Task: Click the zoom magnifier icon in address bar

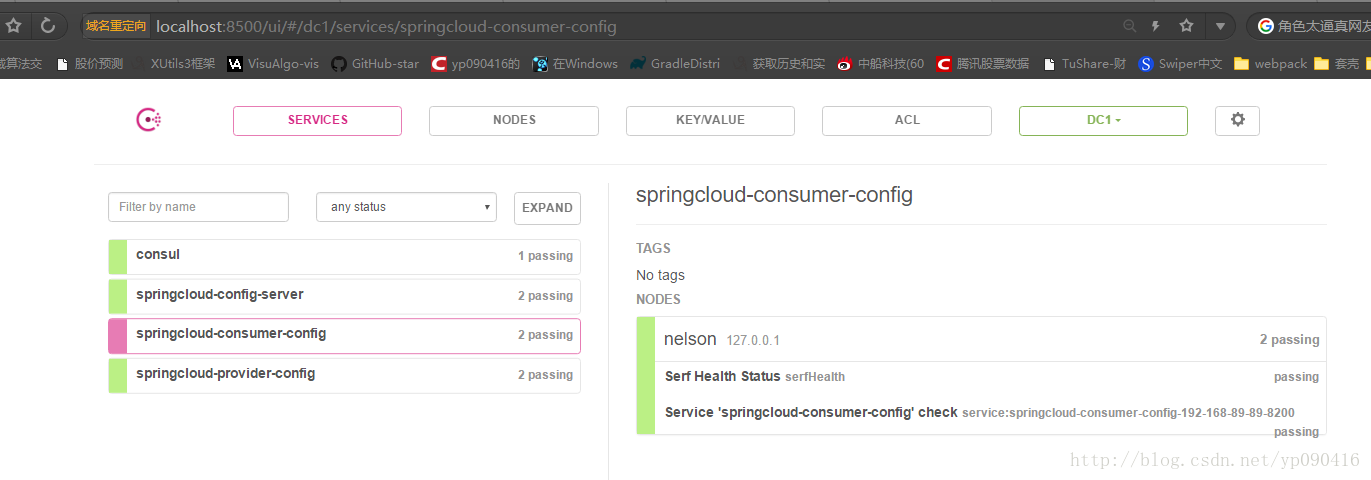Action: 1130,26
